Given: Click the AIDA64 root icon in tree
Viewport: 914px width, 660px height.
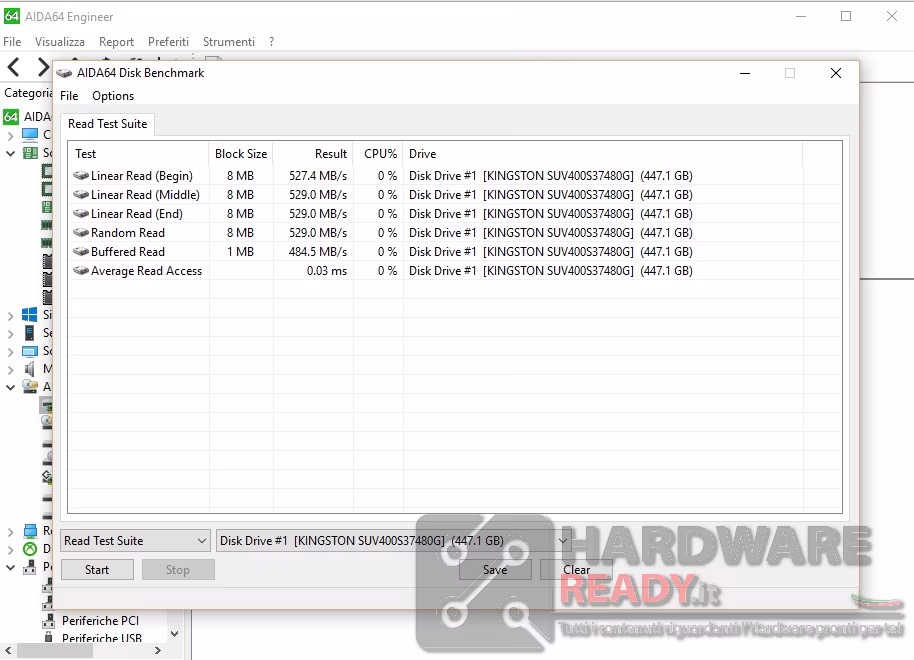Looking at the screenshot, I should point(11,117).
